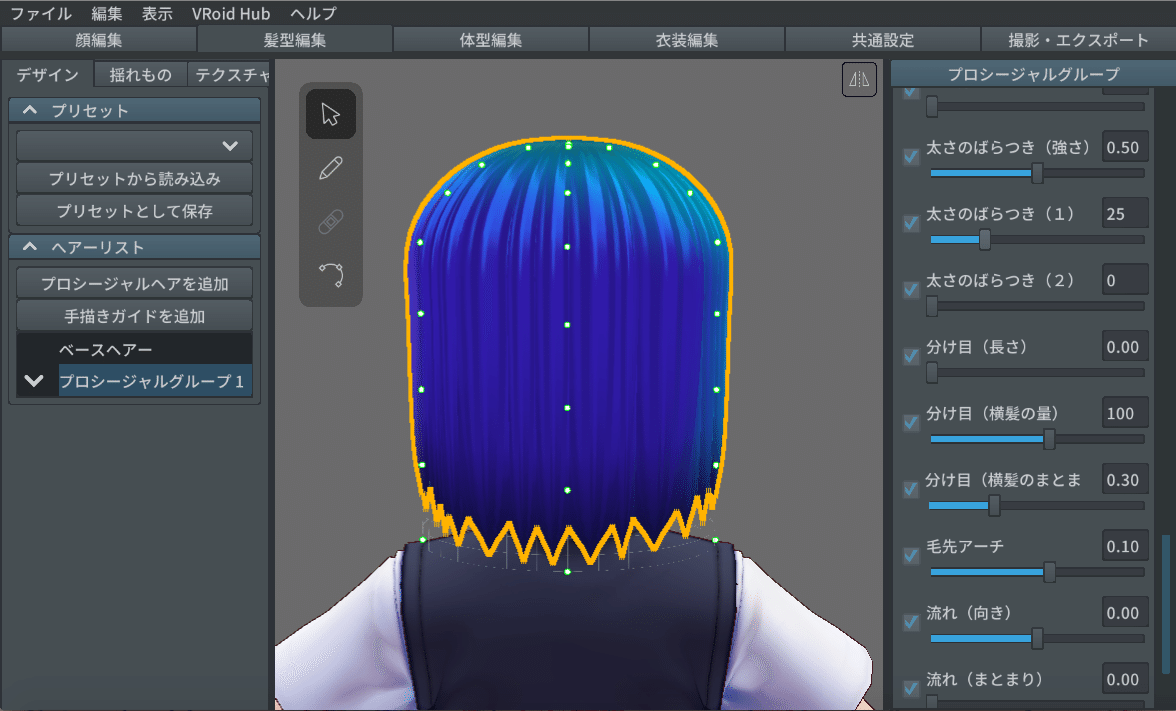Edit 太さのばらつき（2） value field

tap(1125, 280)
